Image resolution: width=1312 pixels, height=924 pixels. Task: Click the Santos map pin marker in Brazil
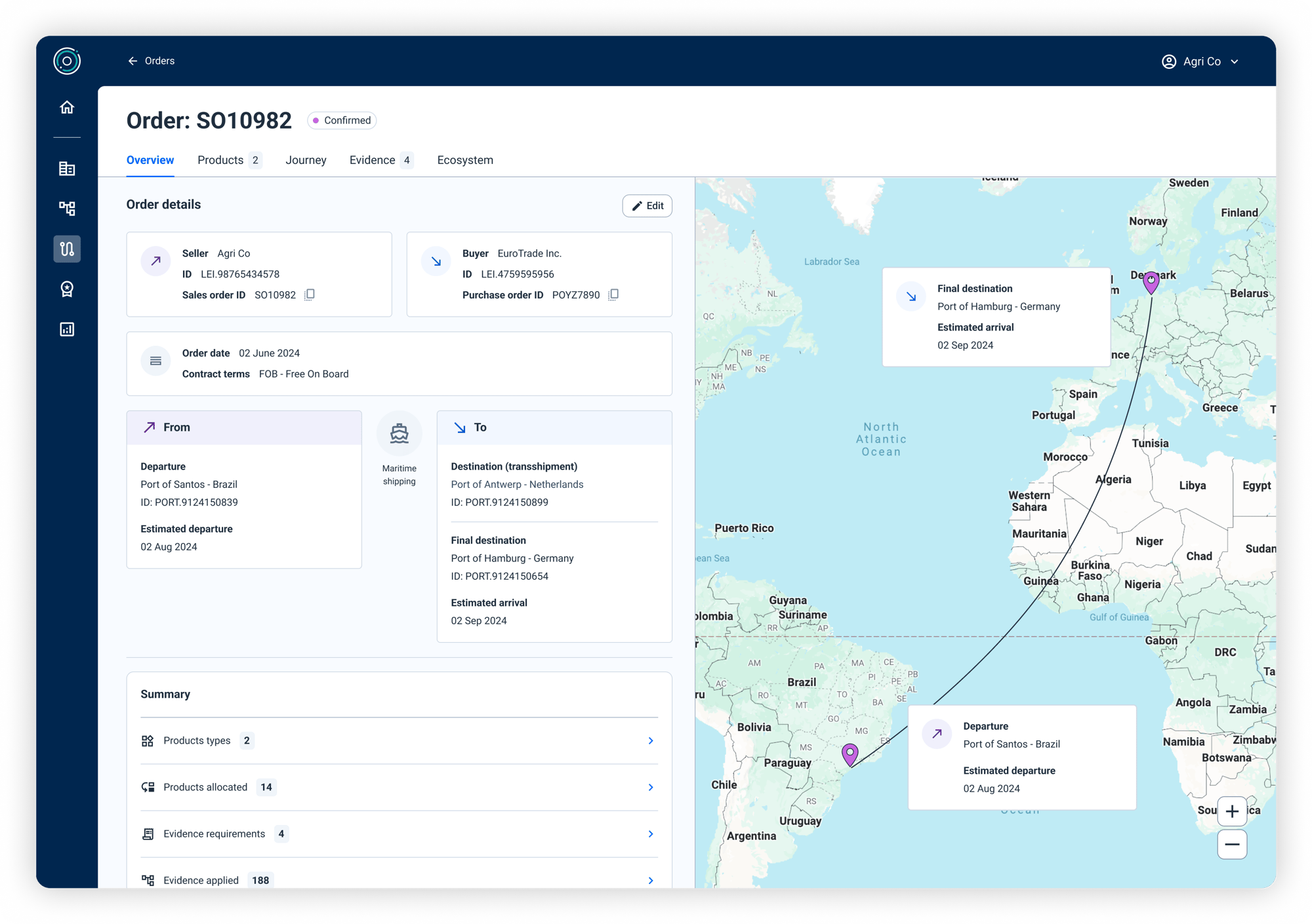850,754
